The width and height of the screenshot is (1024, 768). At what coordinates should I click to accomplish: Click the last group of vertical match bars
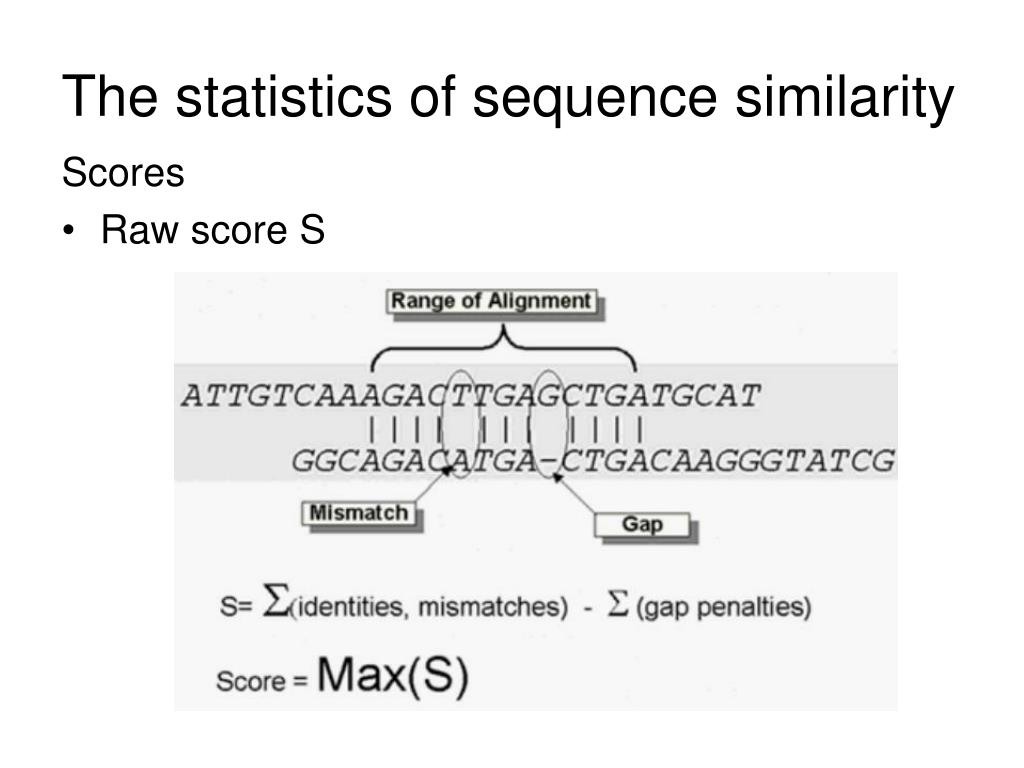point(607,430)
